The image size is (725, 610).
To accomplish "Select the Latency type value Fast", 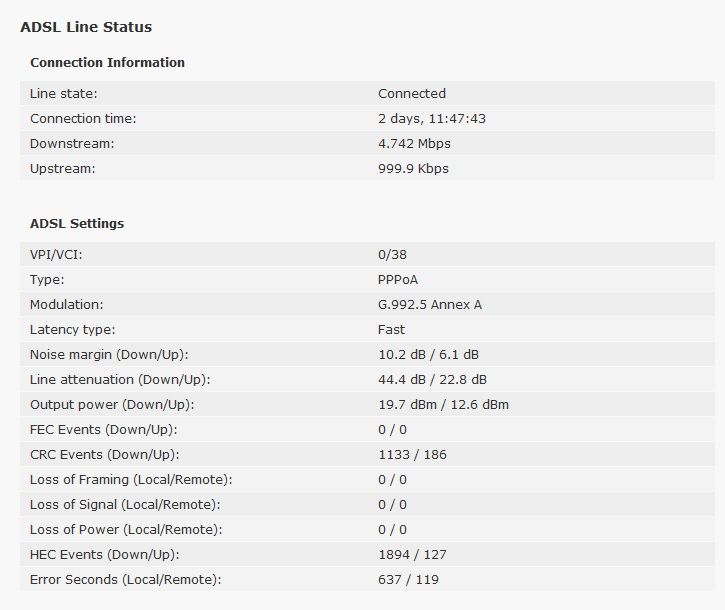I will click(391, 329).
